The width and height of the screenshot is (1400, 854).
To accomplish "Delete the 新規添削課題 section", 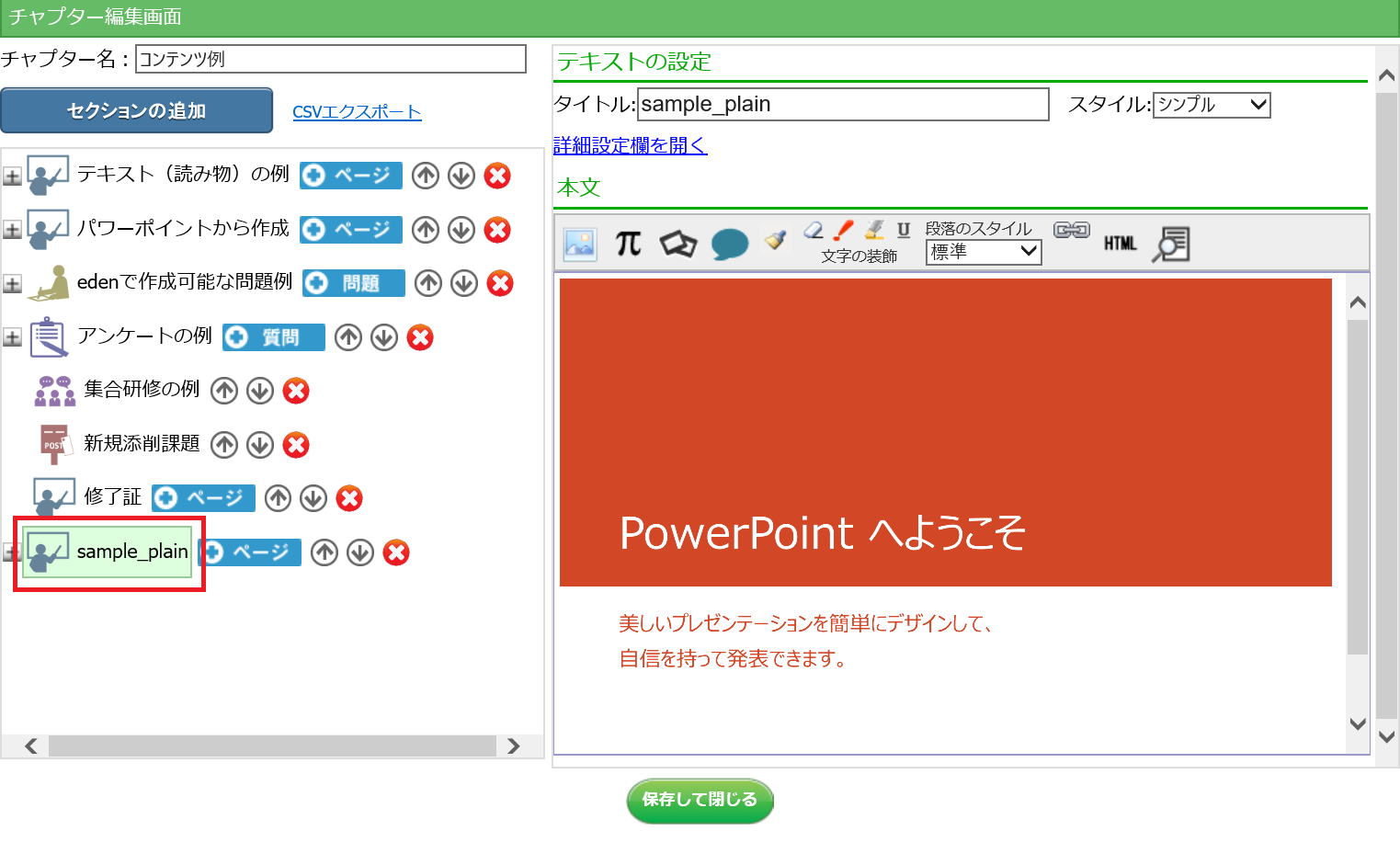I will [x=296, y=445].
